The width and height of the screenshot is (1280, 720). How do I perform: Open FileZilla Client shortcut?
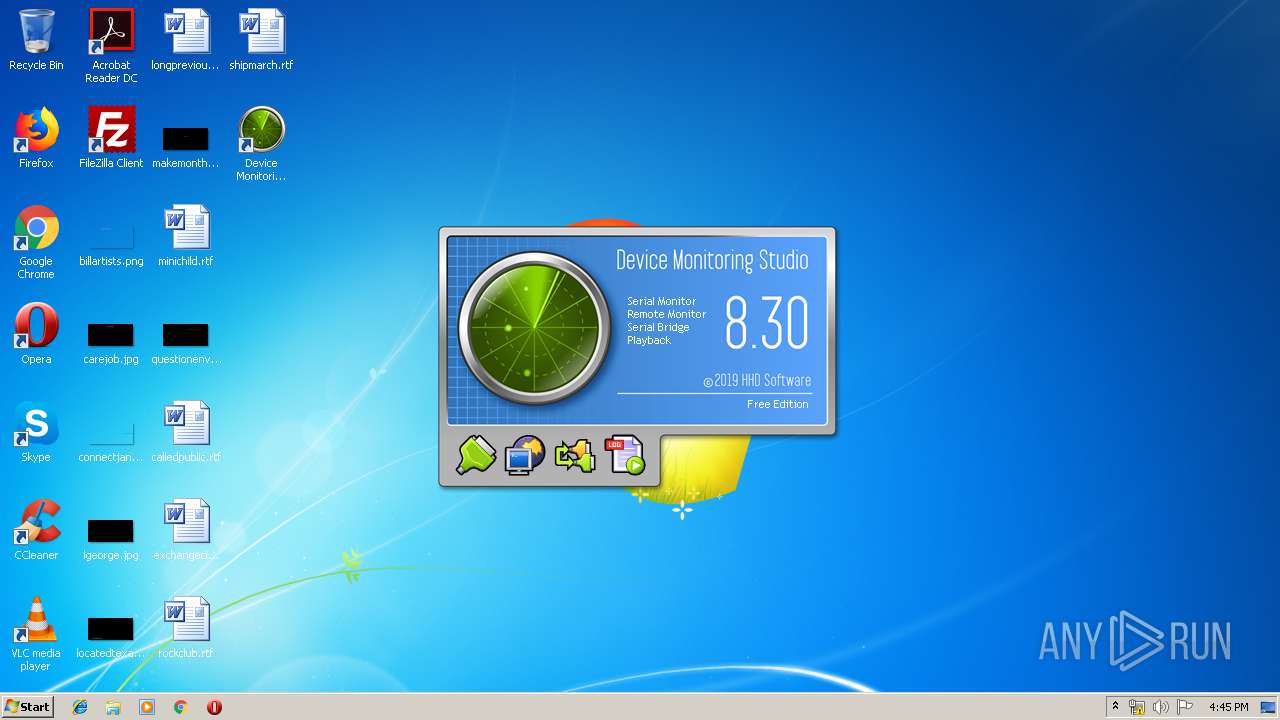coord(111,138)
